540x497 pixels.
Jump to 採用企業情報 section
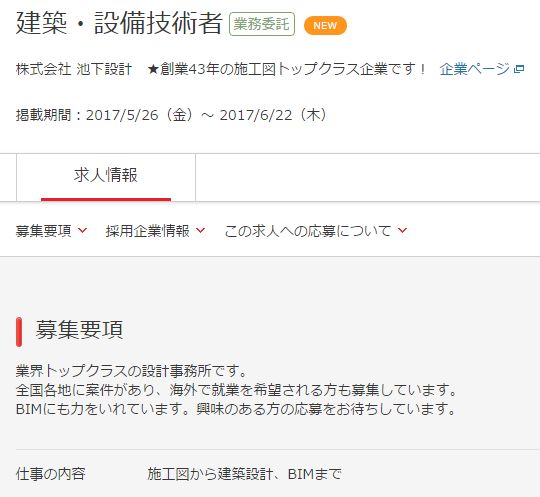coord(147,231)
